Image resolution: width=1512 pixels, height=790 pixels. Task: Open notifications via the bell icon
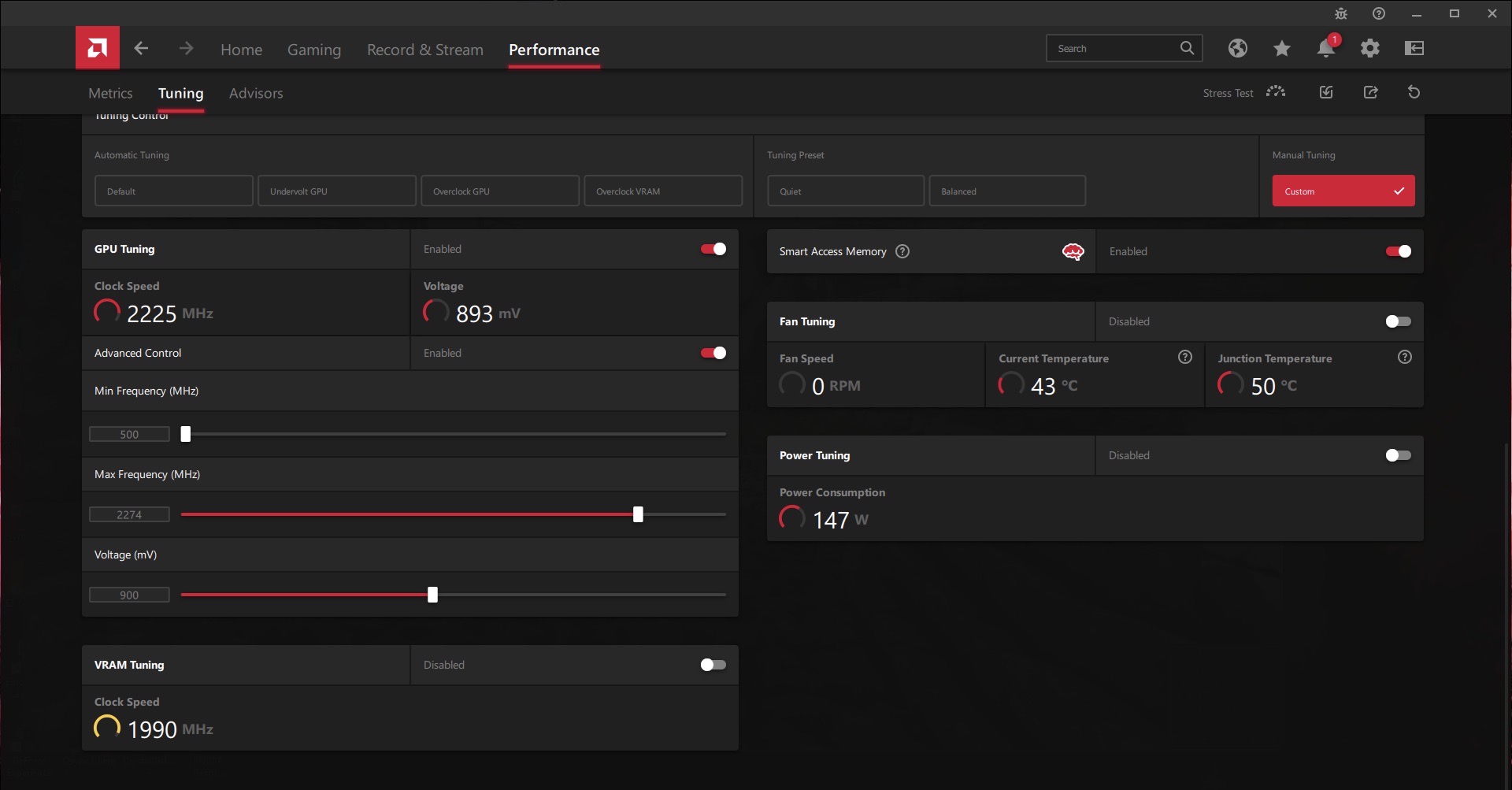[1325, 48]
